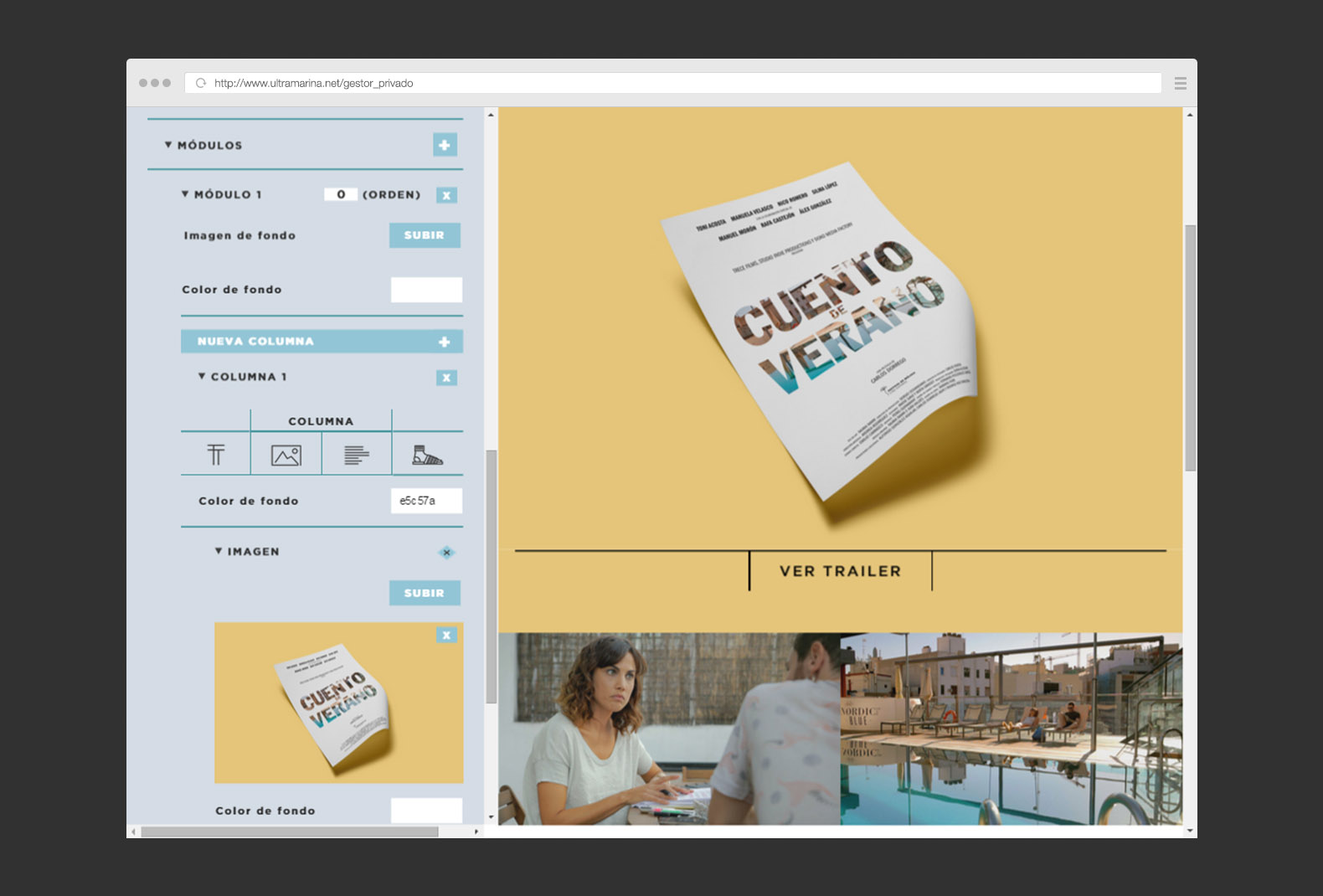This screenshot has width=1323, height=896.
Task: Reload the page with the refresh icon
Action: 201,83
